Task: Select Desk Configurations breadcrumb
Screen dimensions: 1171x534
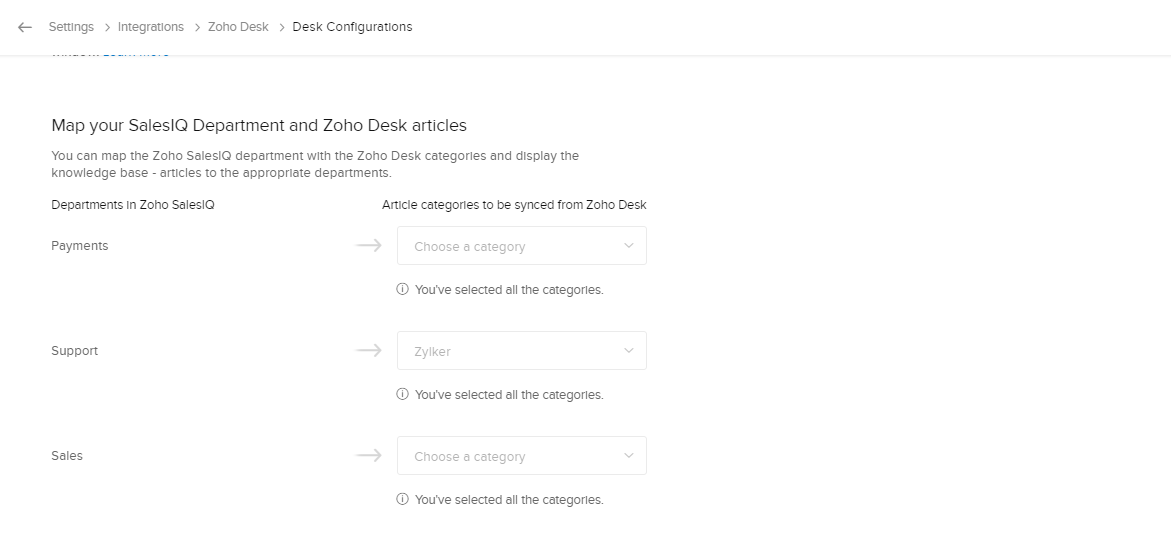Action: click(352, 27)
